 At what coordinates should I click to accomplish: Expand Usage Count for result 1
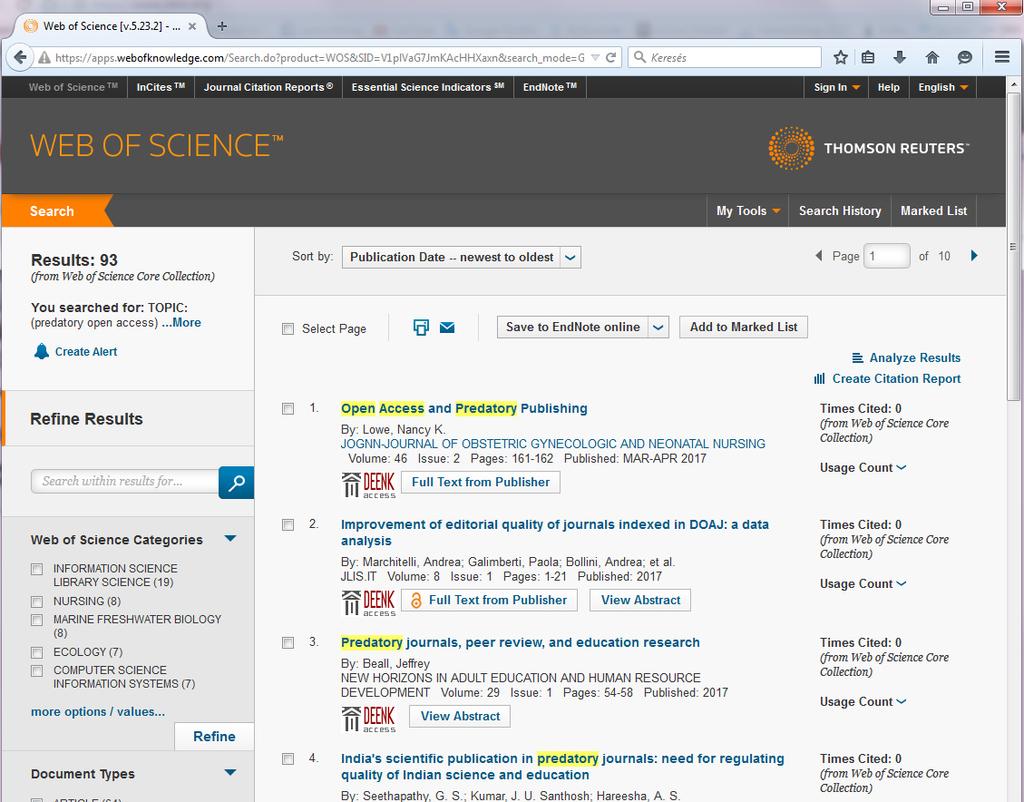tap(863, 468)
